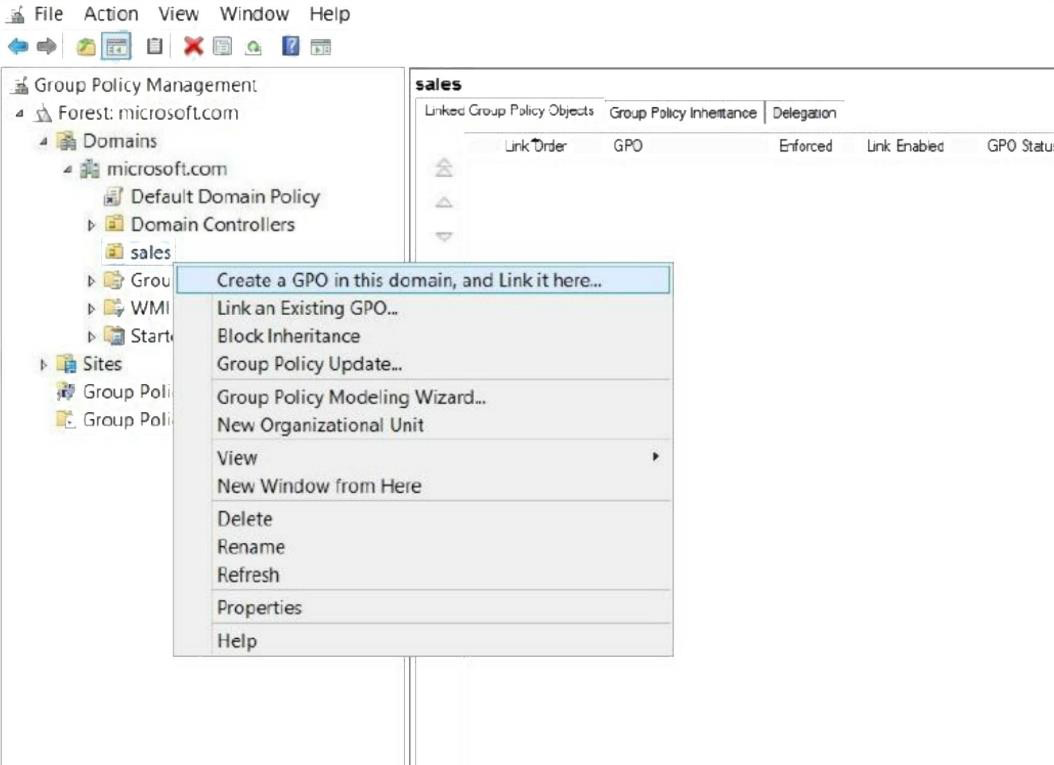Sort by the Enforced column header
Screen dimensions: 1054x765
click(805, 146)
